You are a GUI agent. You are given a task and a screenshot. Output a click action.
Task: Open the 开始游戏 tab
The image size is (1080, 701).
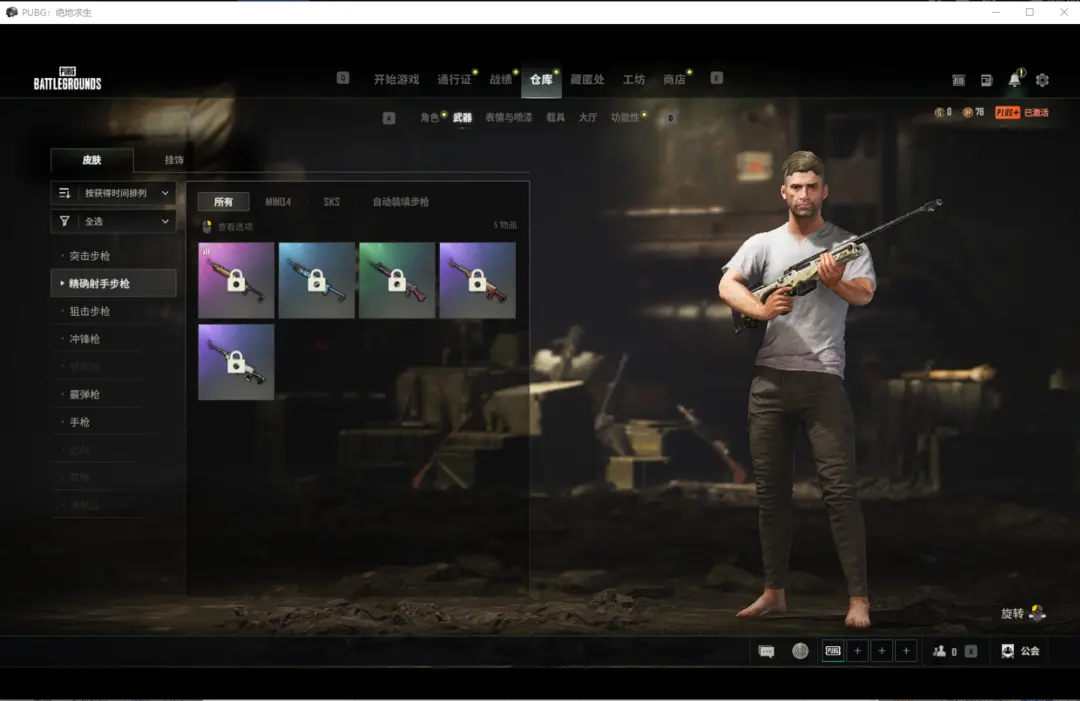(x=396, y=79)
